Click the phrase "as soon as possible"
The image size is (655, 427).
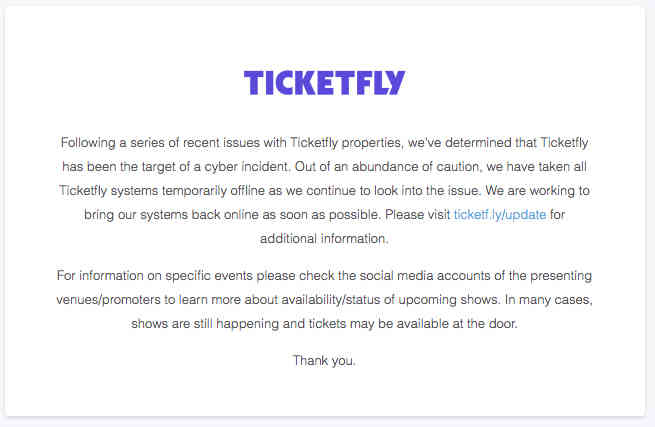coord(331,215)
